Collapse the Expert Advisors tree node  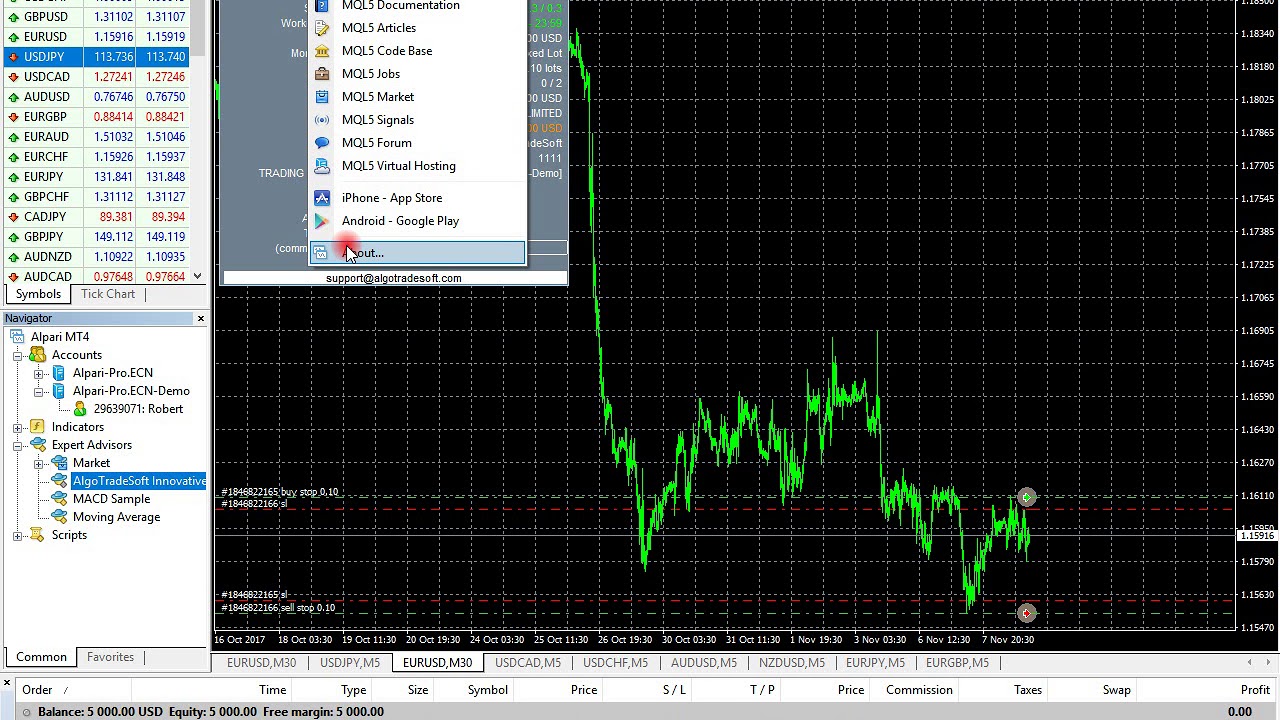coord(18,445)
